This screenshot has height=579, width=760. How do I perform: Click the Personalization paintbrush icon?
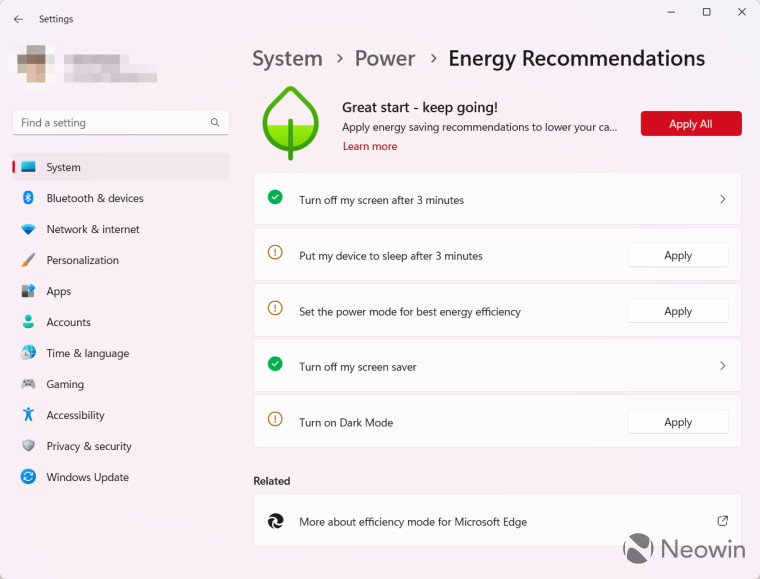click(x=28, y=260)
